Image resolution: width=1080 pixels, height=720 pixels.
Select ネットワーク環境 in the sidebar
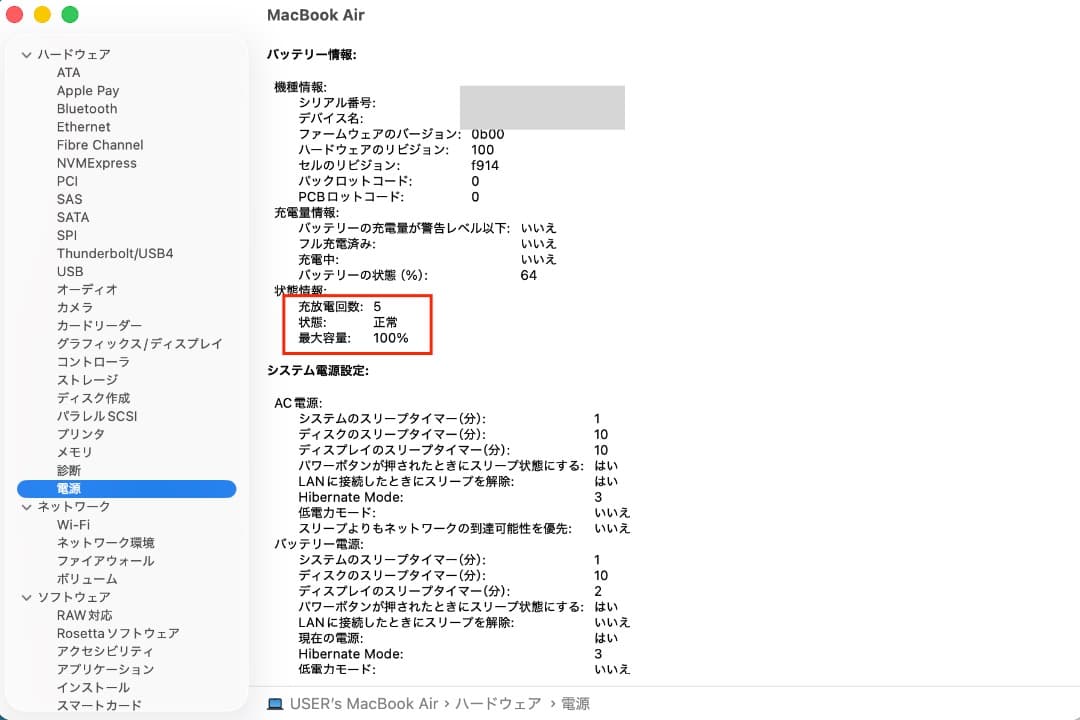tap(105, 543)
